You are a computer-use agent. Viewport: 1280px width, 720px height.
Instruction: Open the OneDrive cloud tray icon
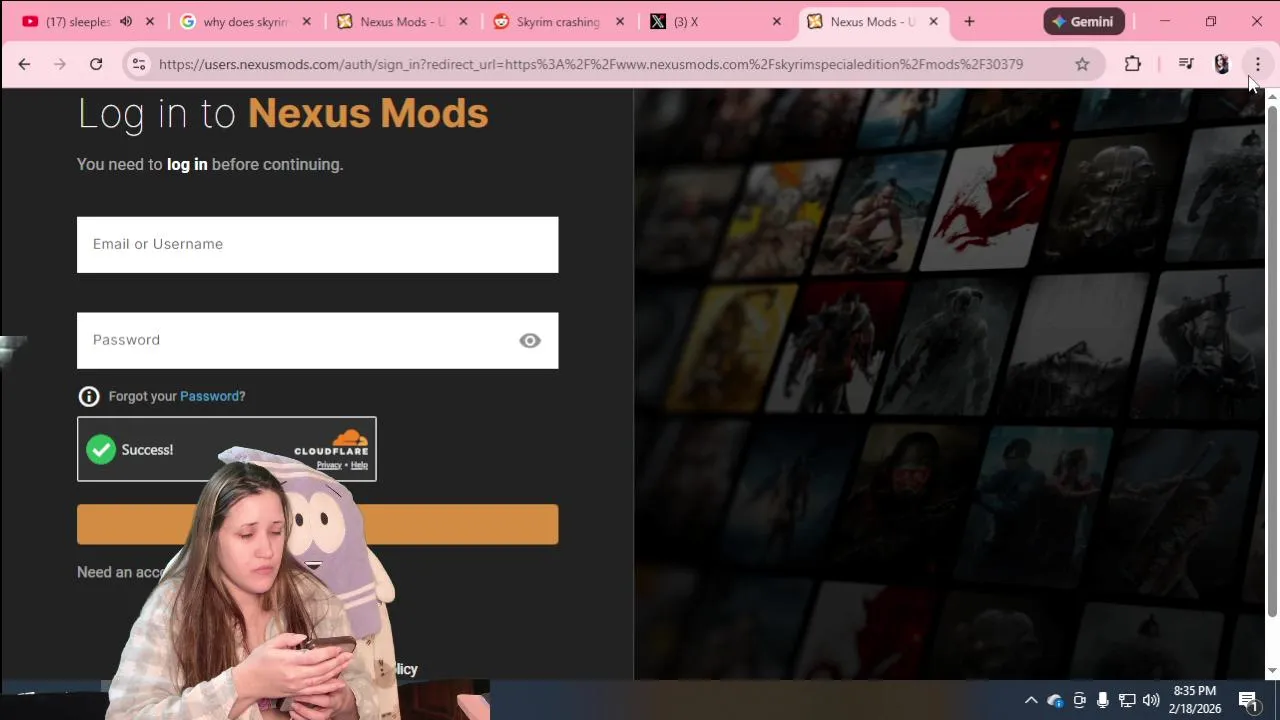pyautogui.click(x=1055, y=700)
